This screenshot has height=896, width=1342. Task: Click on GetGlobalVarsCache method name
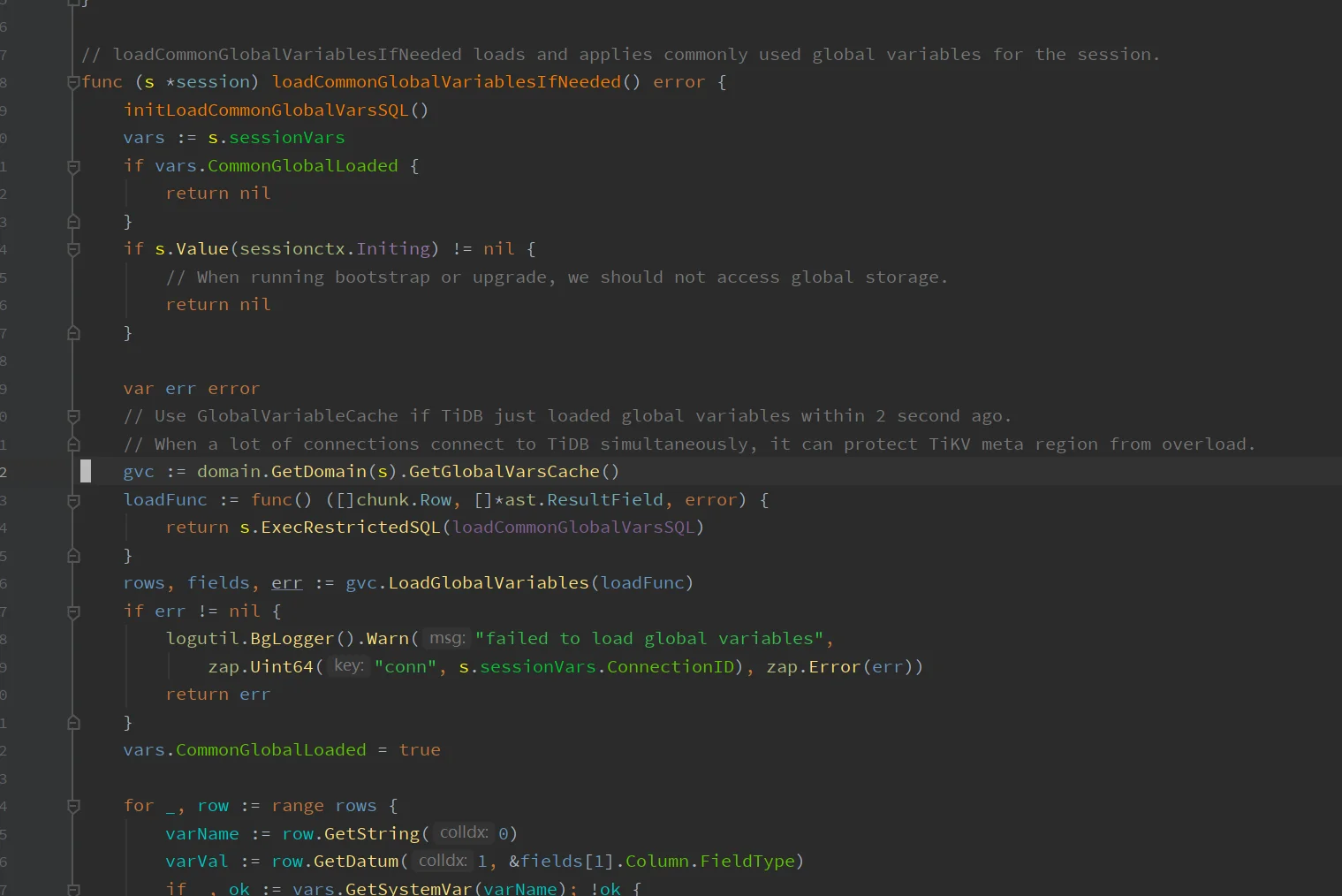click(504, 472)
